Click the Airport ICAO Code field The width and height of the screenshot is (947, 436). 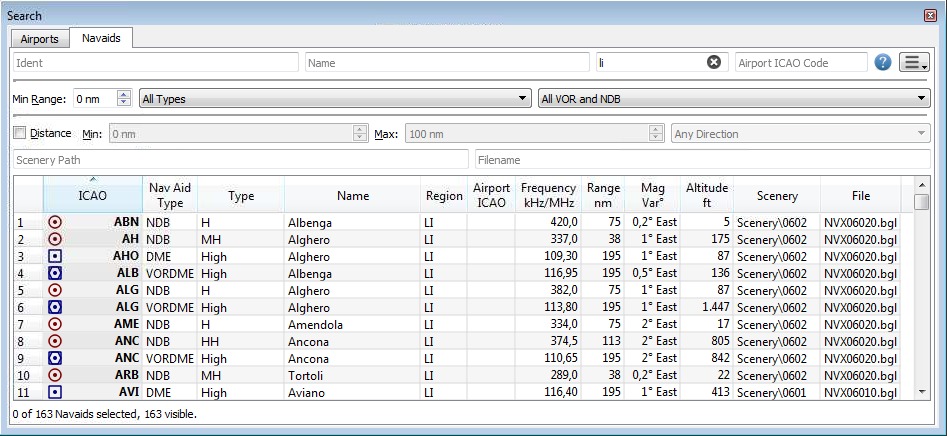(801, 62)
